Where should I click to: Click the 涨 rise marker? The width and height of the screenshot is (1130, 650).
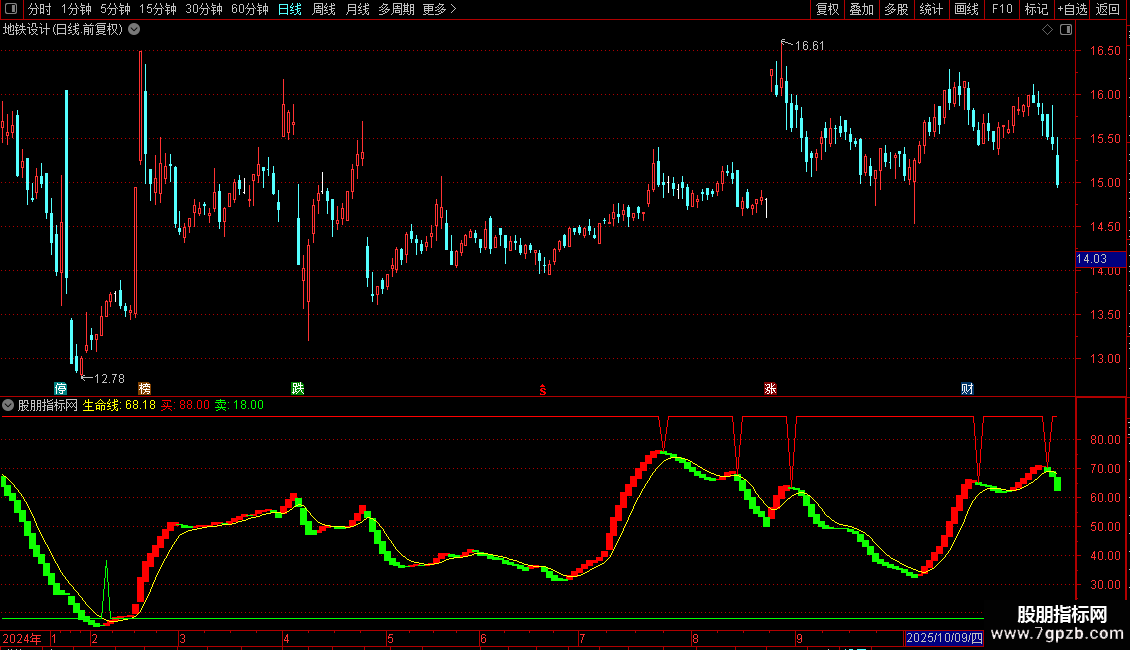coord(770,388)
